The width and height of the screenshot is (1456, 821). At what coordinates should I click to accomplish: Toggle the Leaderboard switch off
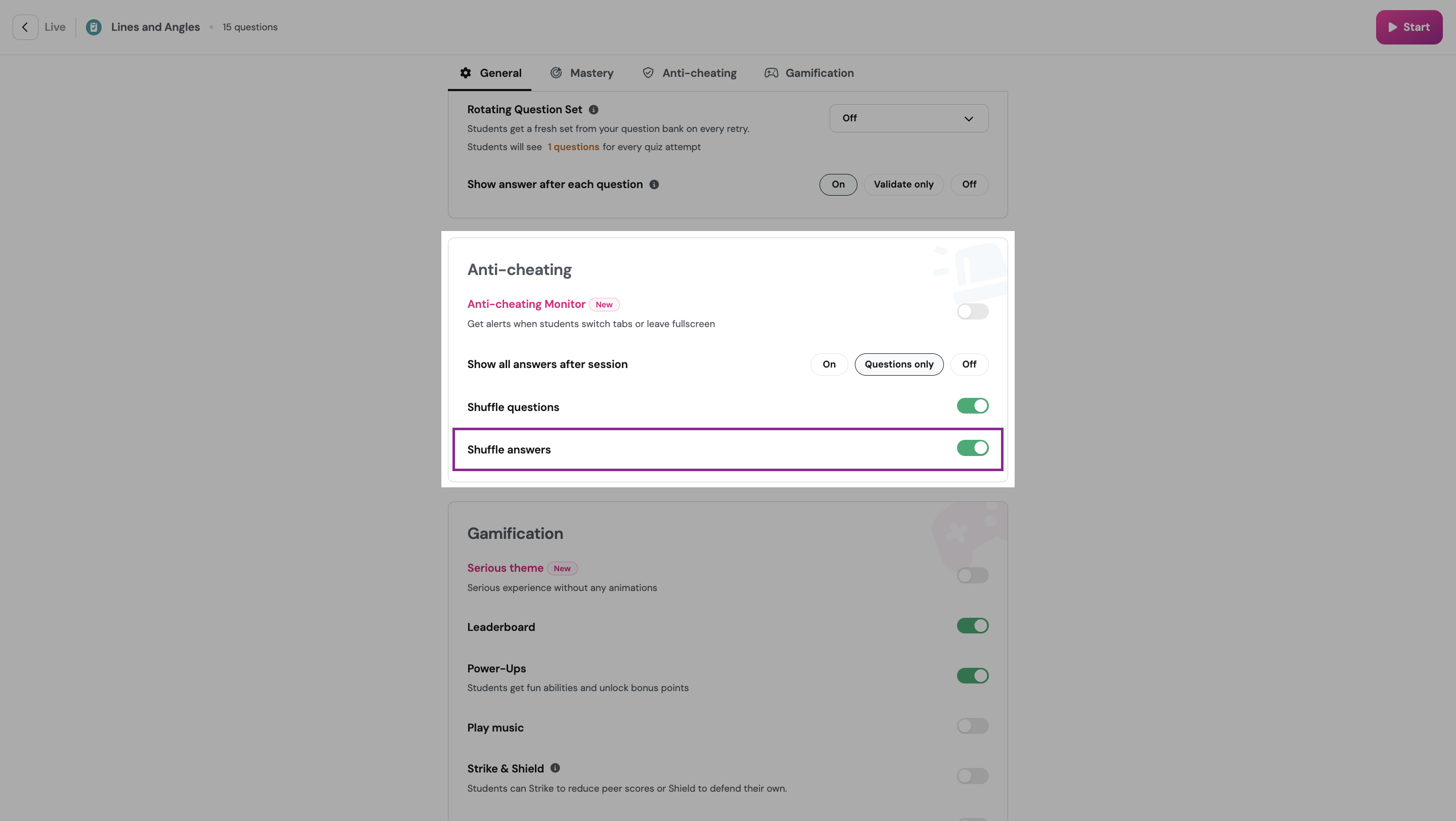pyautogui.click(x=972, y=625)
